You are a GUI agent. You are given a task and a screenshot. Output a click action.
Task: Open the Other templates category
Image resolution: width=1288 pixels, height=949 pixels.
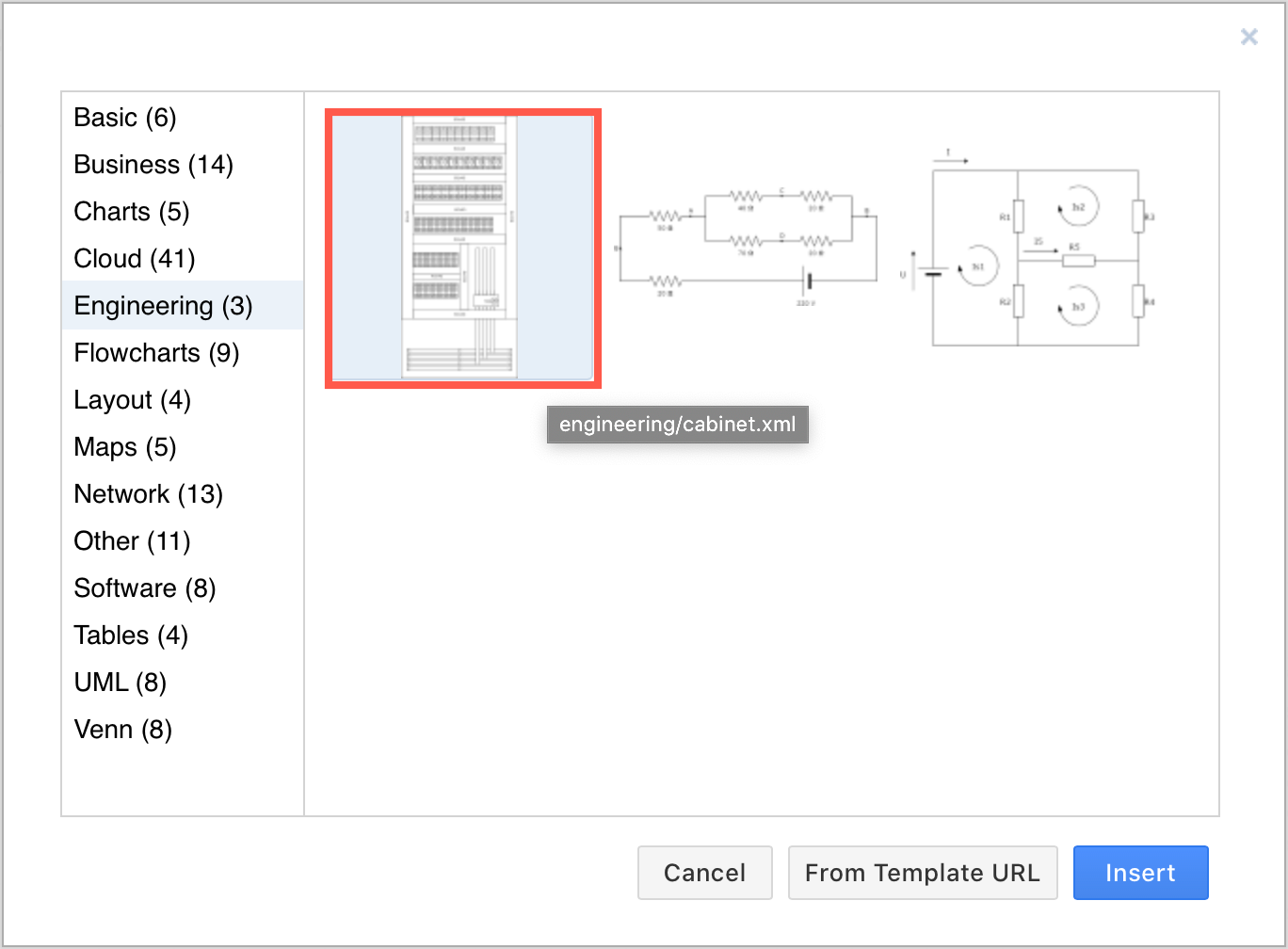[131, 540]
